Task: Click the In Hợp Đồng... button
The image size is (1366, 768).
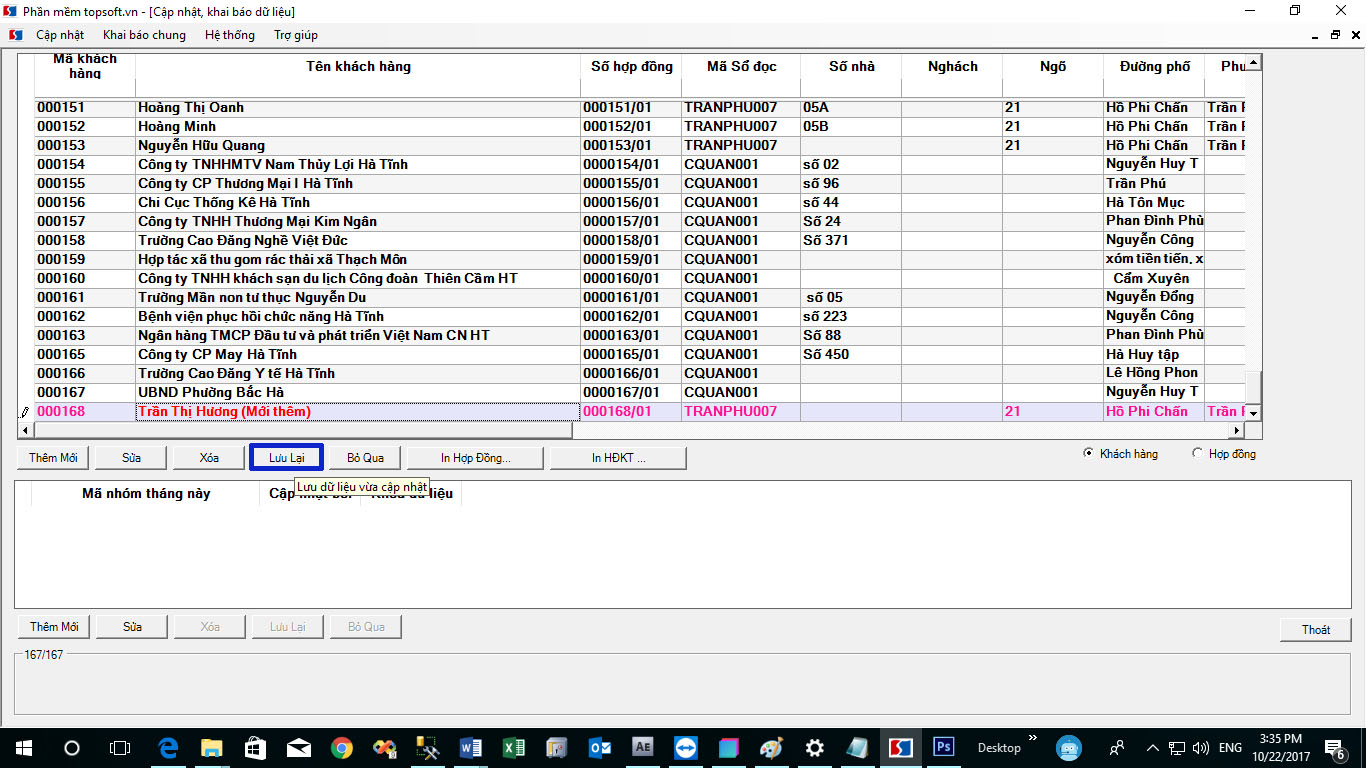Action: (x=475, y=458)
